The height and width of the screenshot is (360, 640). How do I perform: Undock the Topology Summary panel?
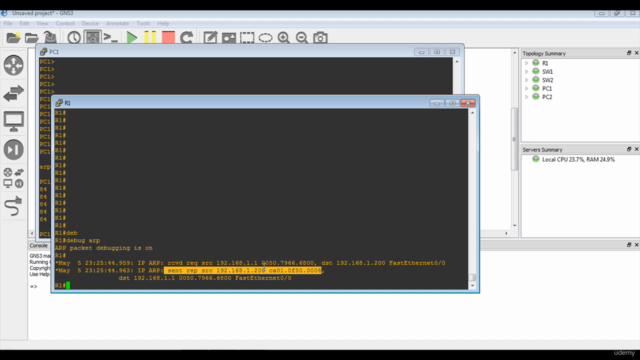click(629, 53)
